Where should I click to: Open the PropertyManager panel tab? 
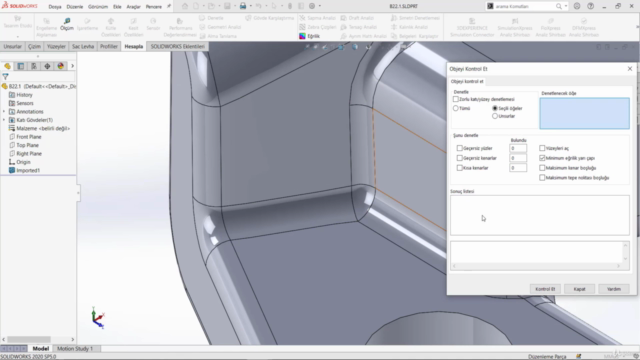21,66
